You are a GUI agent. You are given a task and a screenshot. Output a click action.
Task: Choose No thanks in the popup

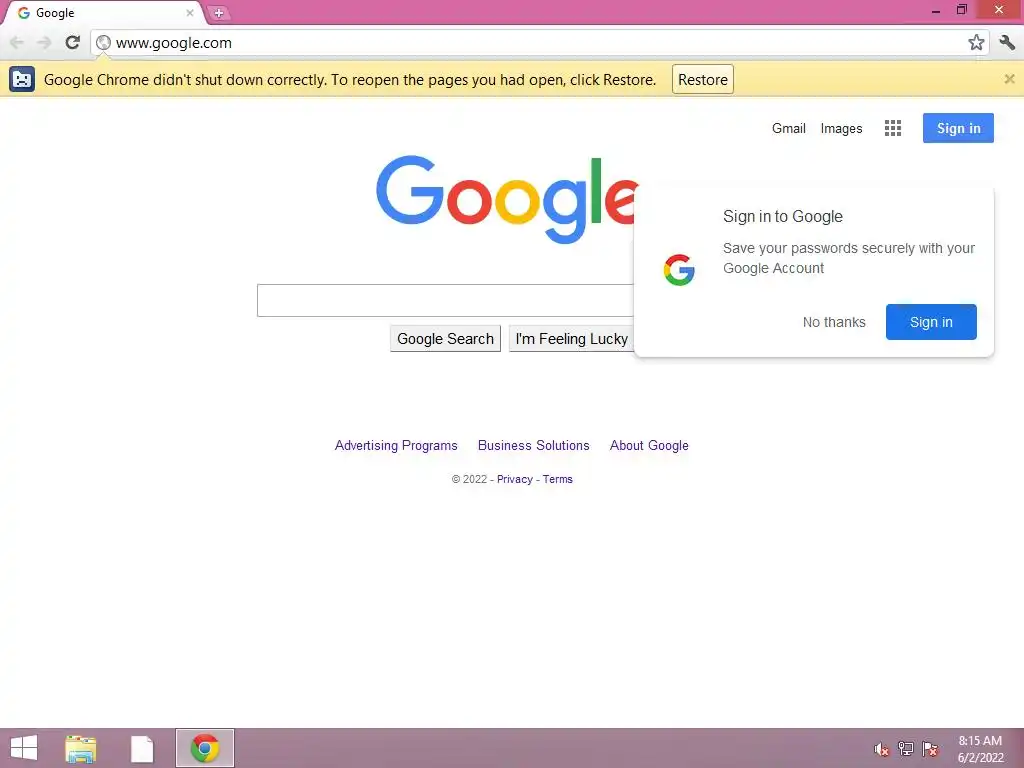834,322
